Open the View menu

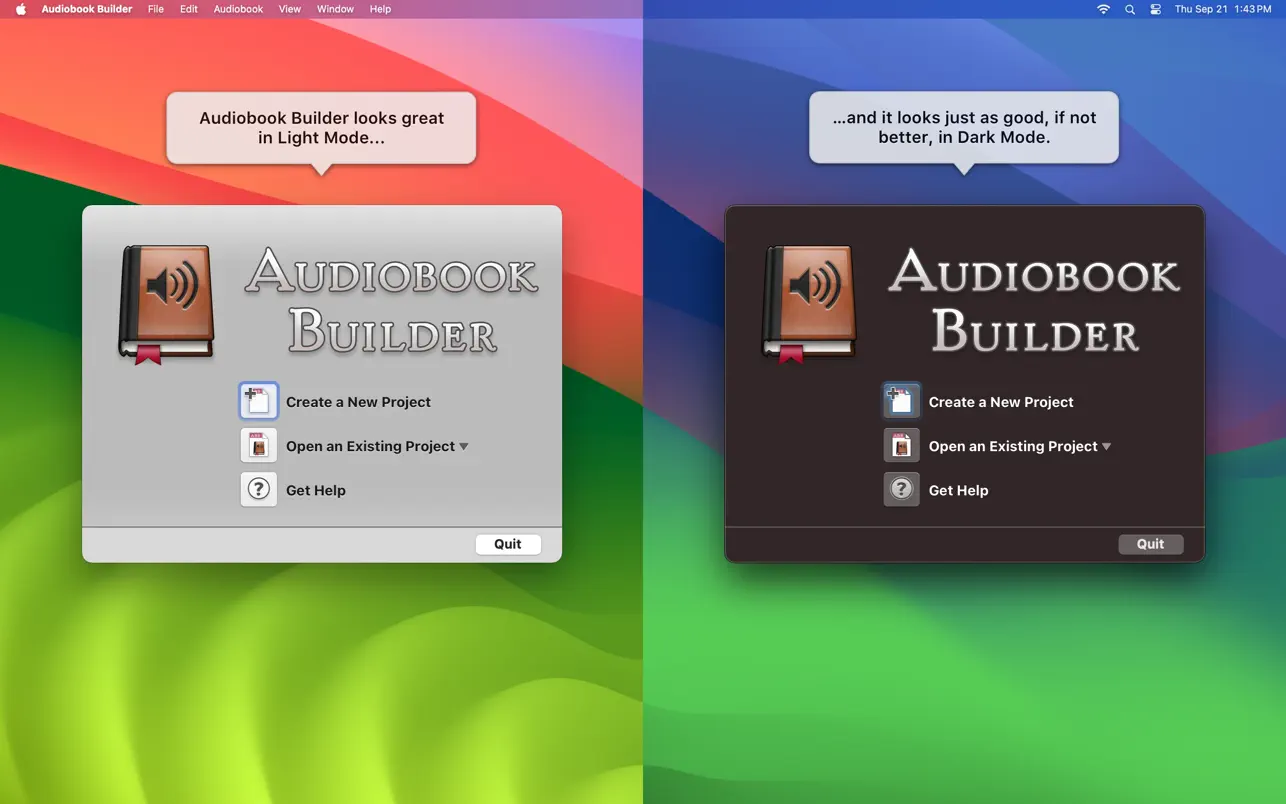[290, 9]
